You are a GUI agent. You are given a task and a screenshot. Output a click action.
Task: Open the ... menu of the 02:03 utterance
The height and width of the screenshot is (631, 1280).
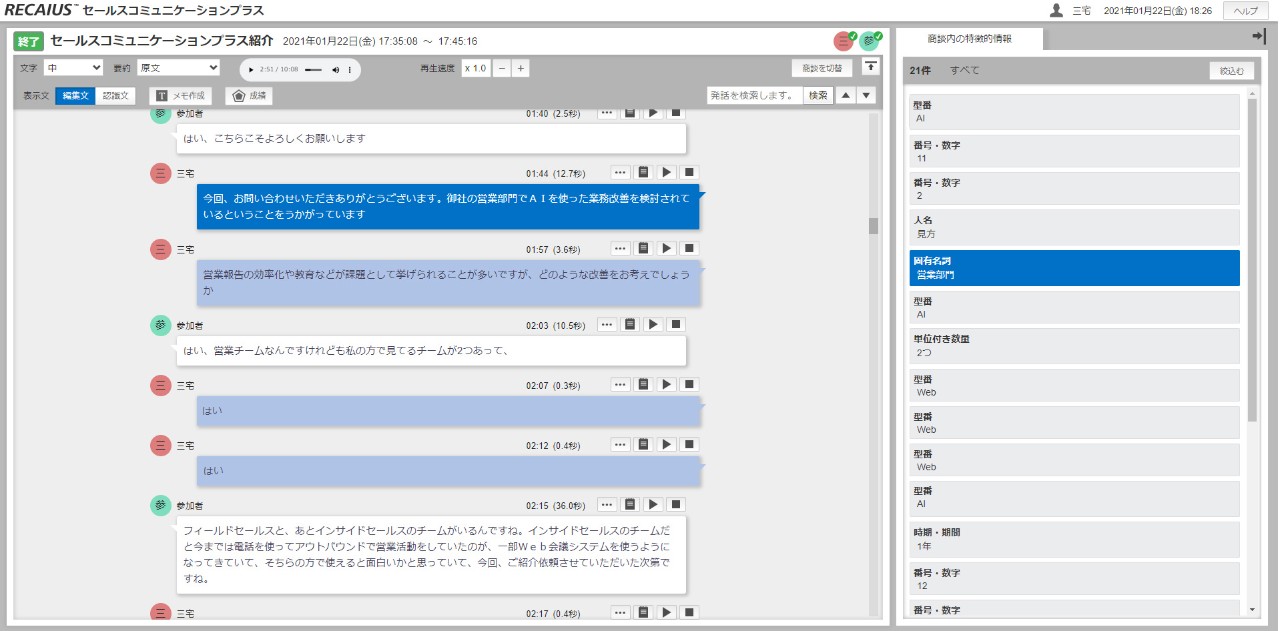click(607, 324)
